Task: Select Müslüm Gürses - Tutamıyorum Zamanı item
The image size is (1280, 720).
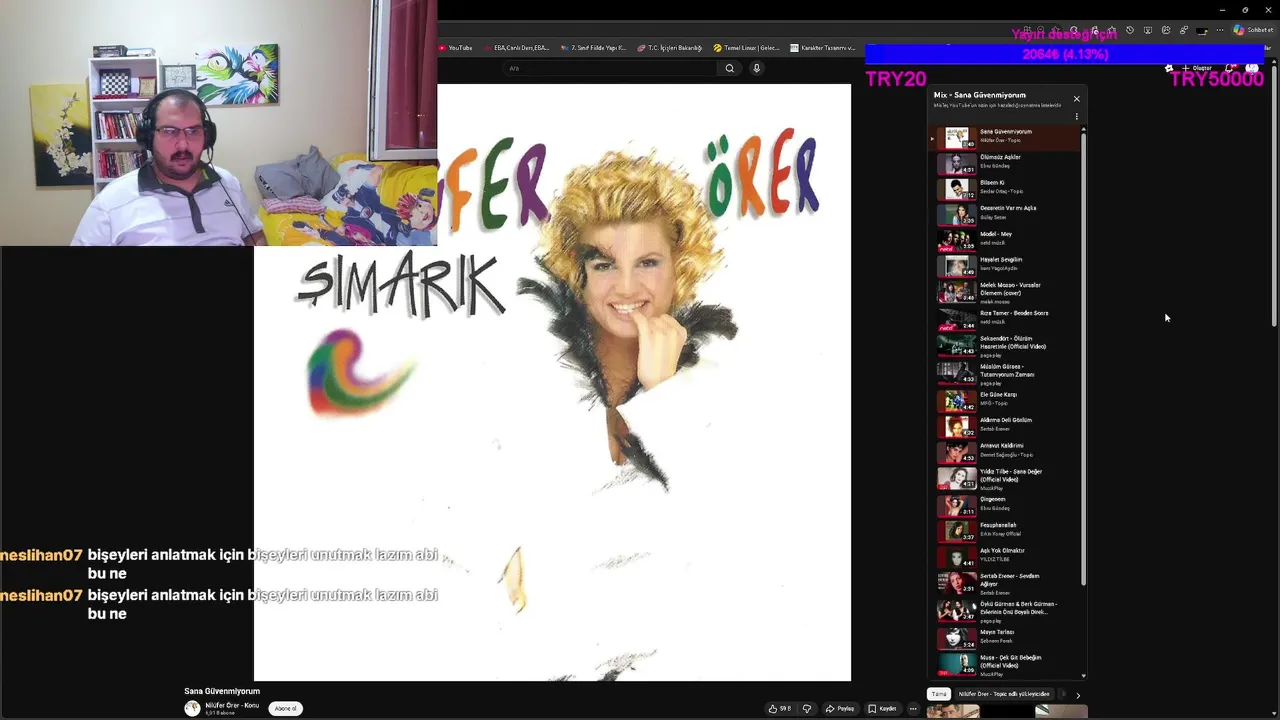Action: (x=1005, y=373)
